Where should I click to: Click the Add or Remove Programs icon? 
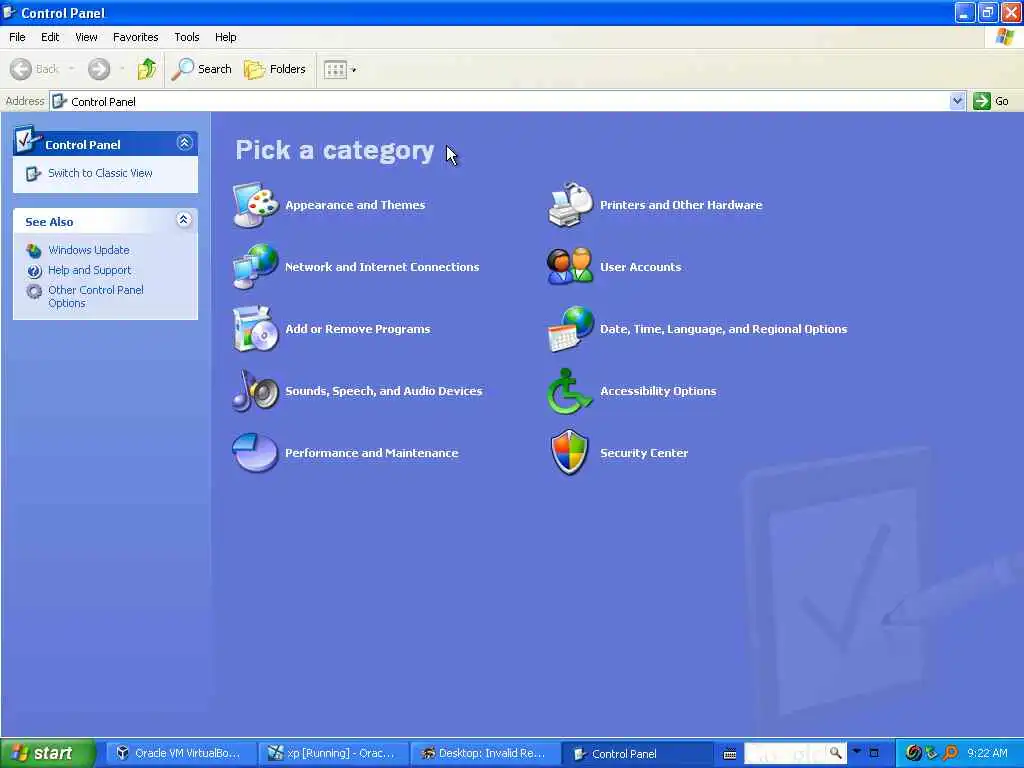coord(255,328)
